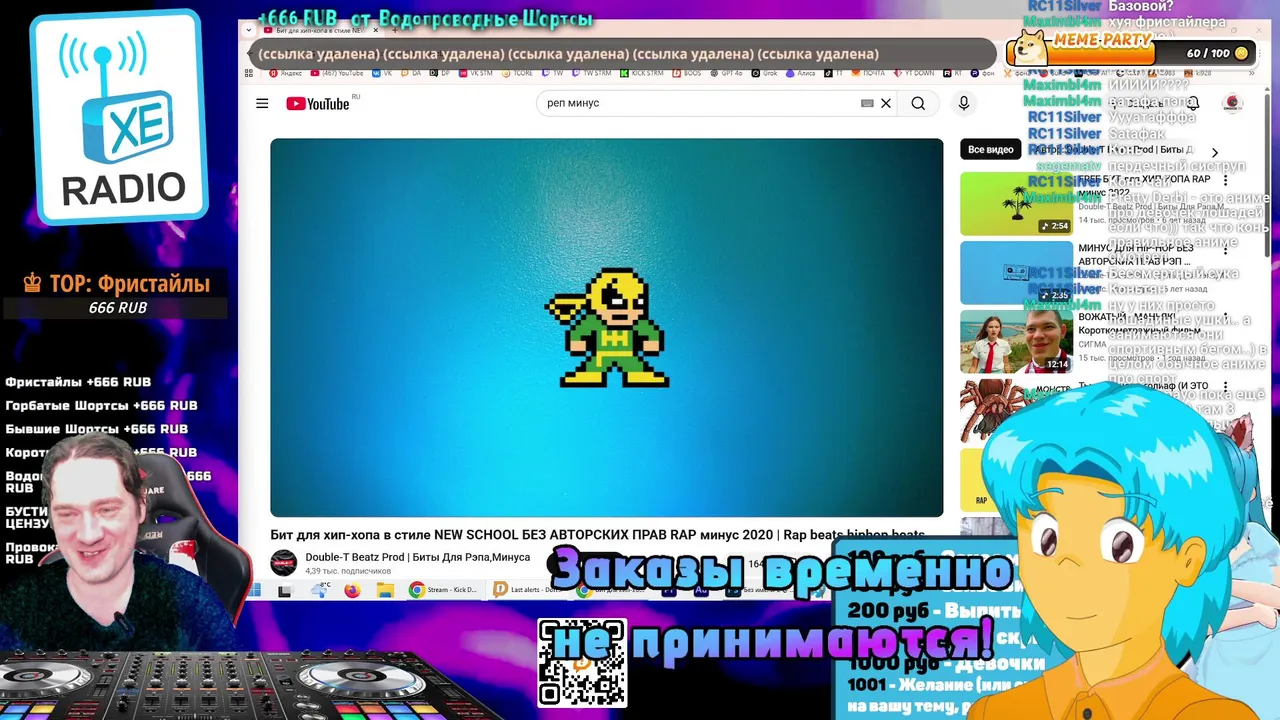Open the VK STM bookmark

475,73
